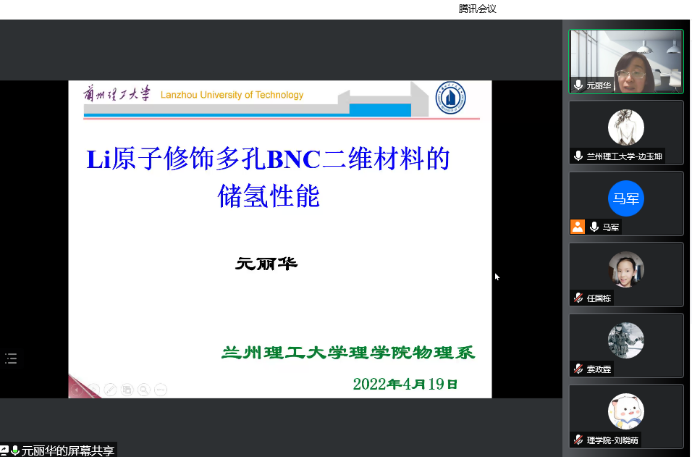Select the cartoon cat avatar tile
This screenshot has width=693, height=457.
point(626,410)
